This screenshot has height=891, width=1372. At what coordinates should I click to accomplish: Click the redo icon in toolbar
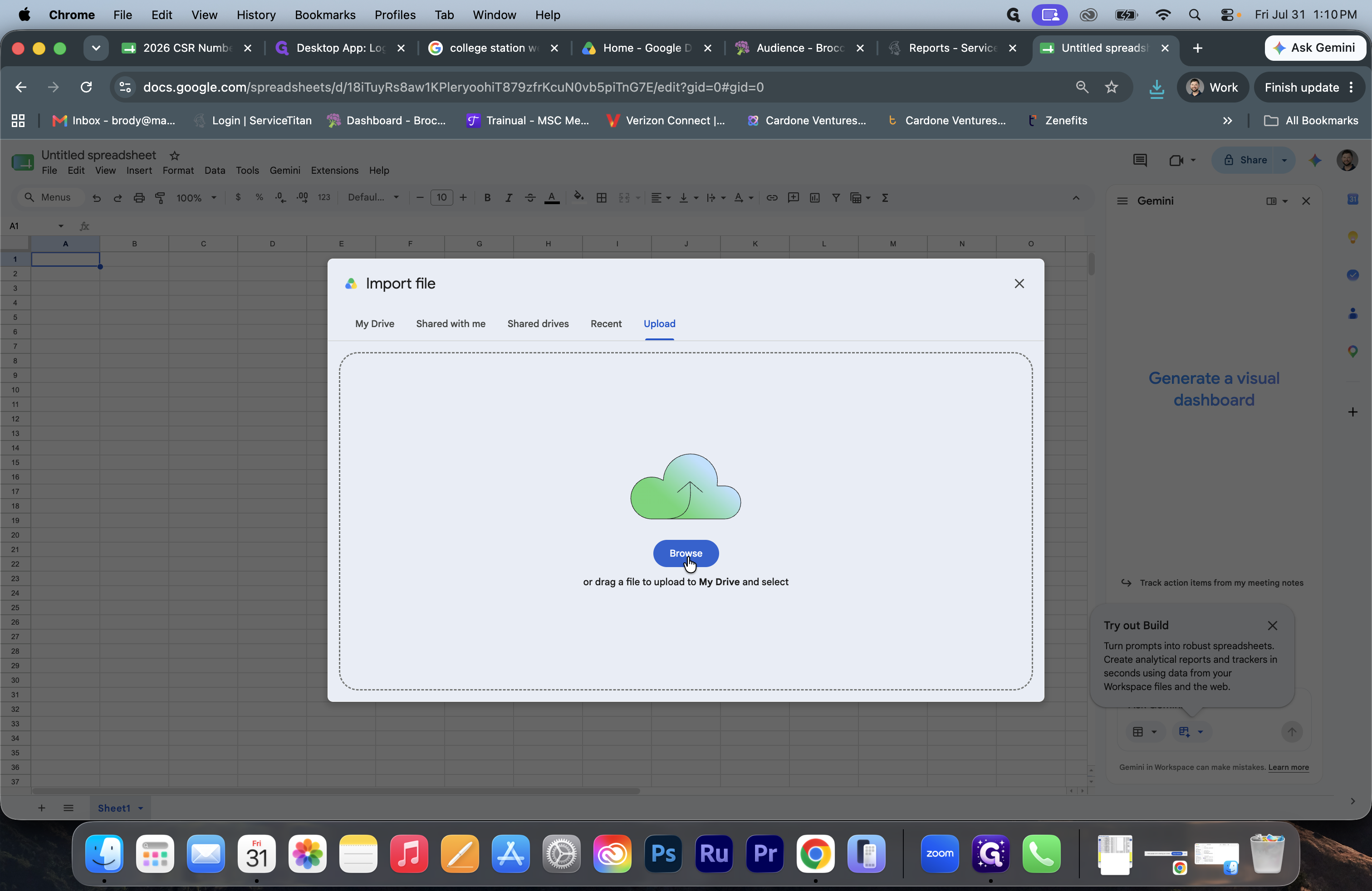[x=118, y=198]
